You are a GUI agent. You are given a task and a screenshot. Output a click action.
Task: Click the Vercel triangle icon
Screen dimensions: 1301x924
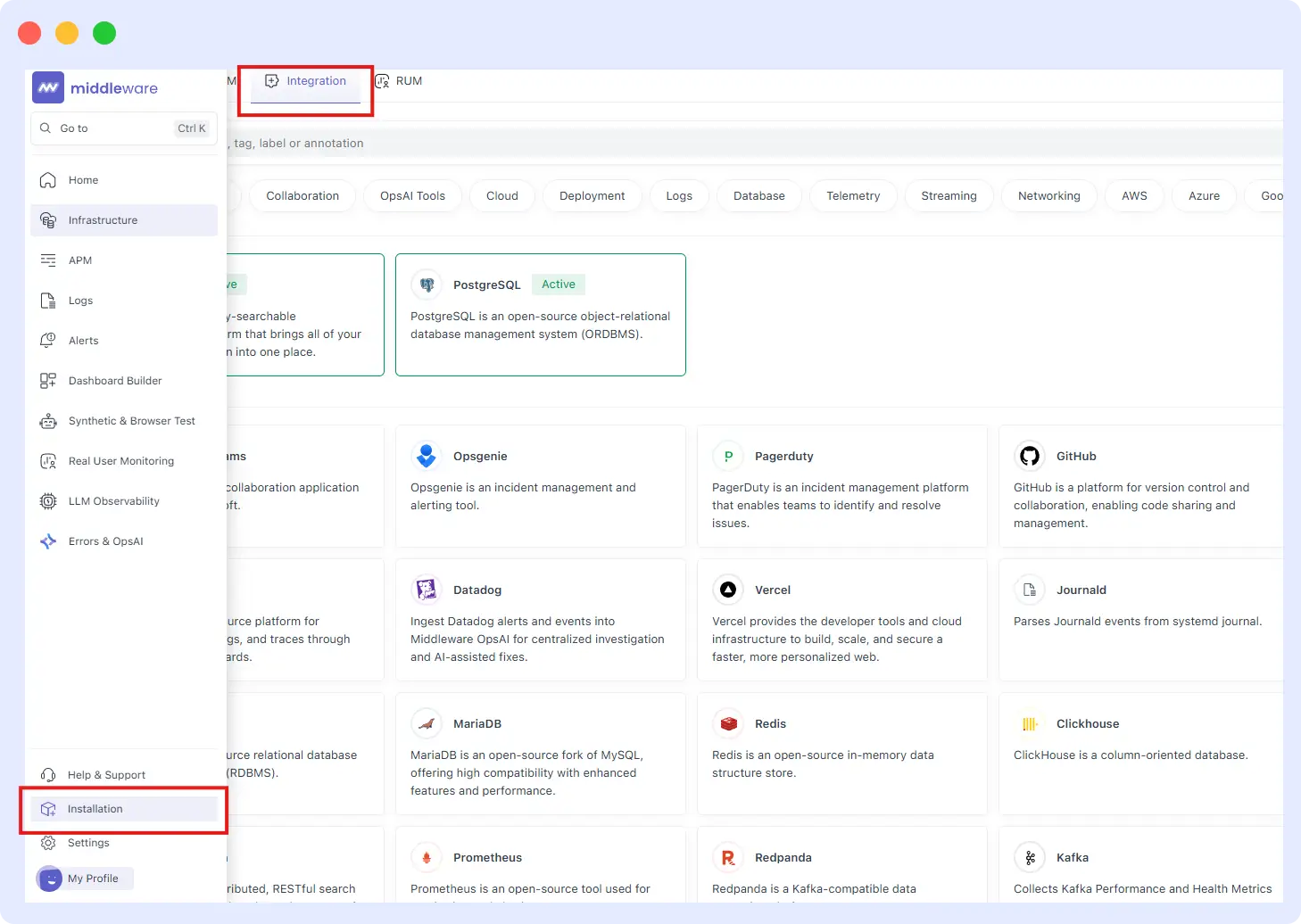click(728, 590)
